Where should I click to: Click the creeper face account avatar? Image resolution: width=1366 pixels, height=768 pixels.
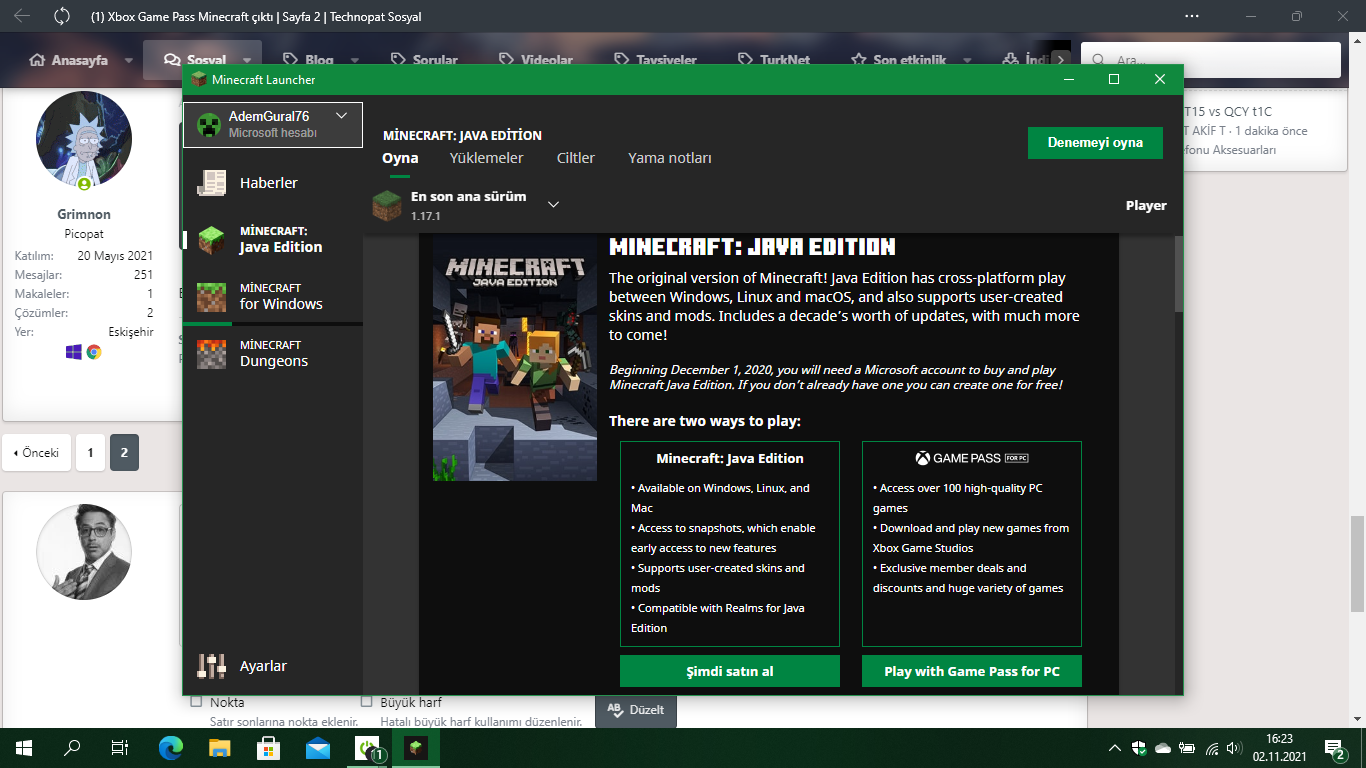click(x=209, y=124)
